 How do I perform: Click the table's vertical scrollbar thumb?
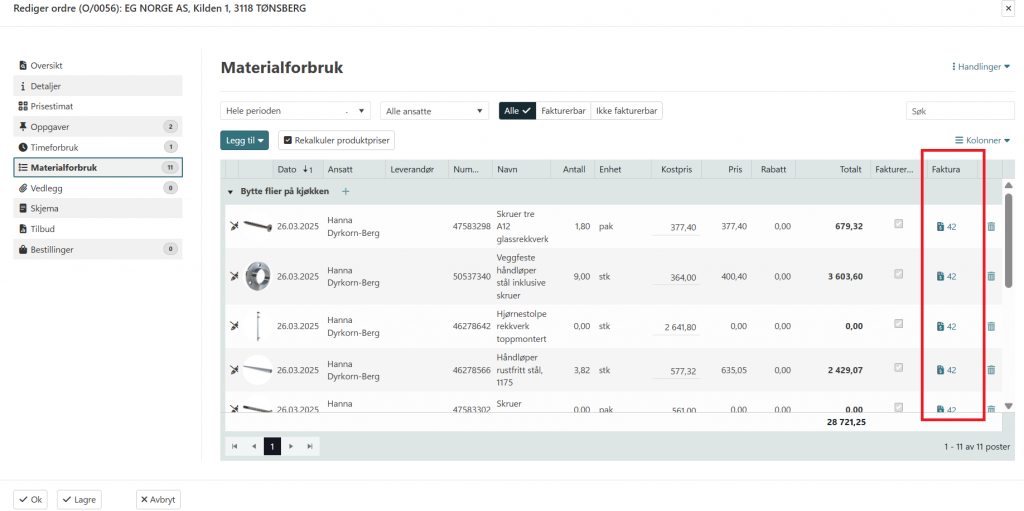coord(1008,240)
